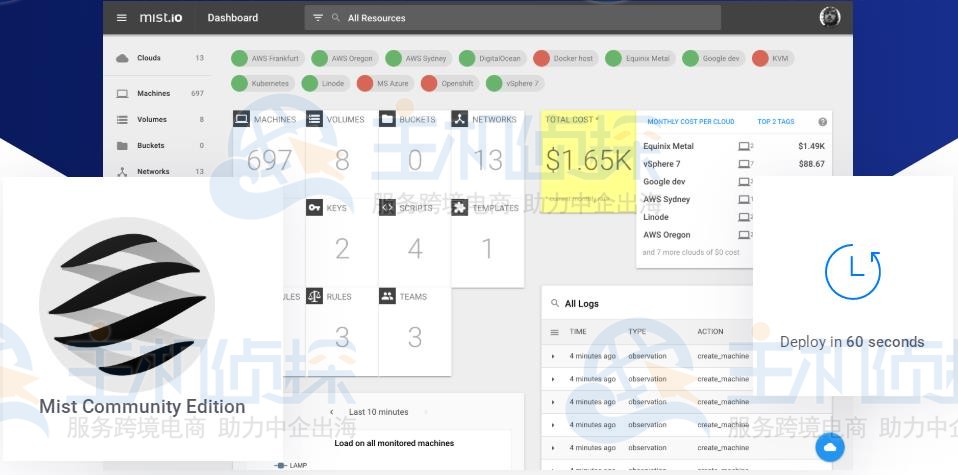The image size is (958, 475).
Task: Click the filter icon in search bar
Action: [318, 18]
